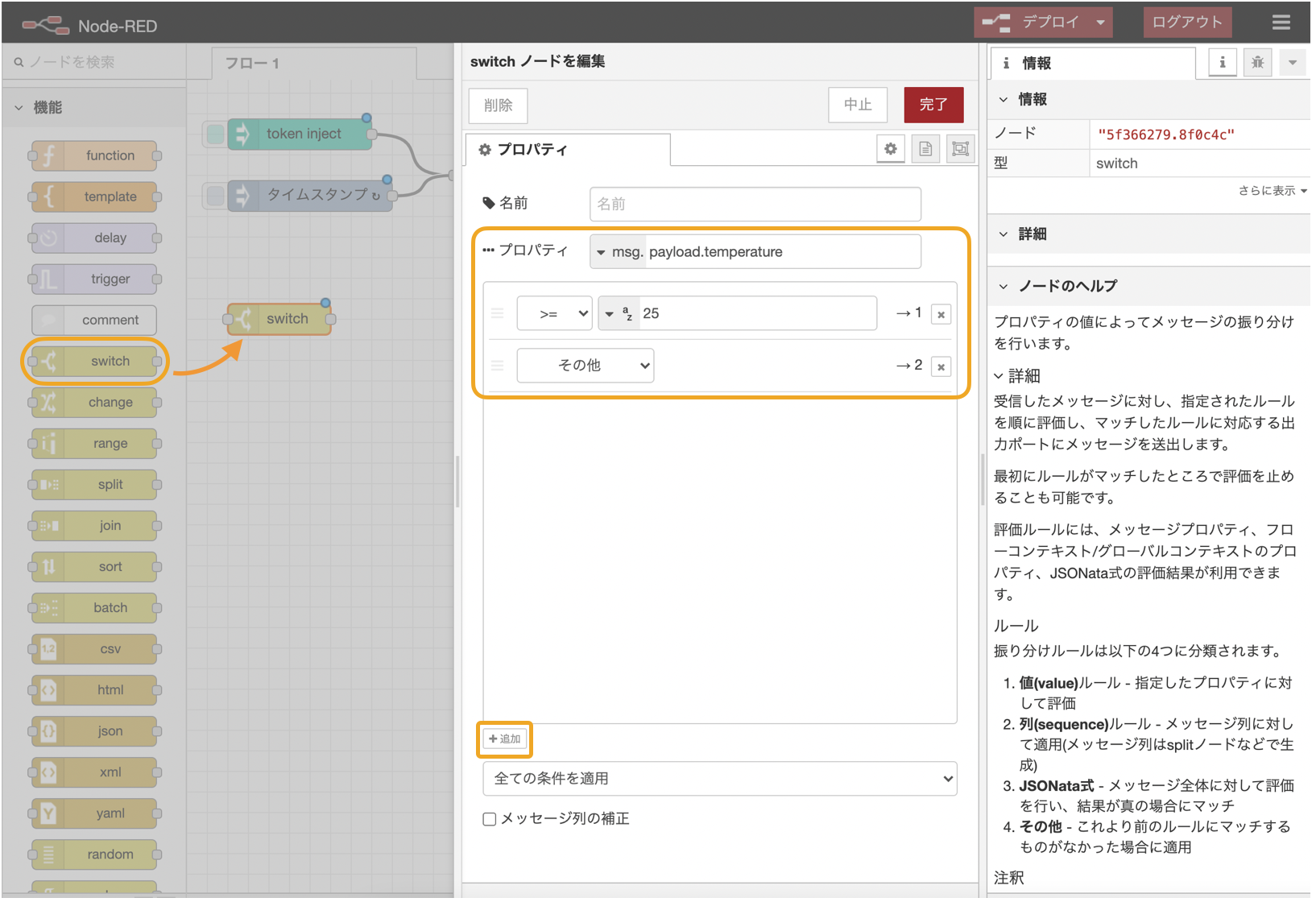
Task: Open the msg. property type dropdown
Action: click(x=619, y=252)
